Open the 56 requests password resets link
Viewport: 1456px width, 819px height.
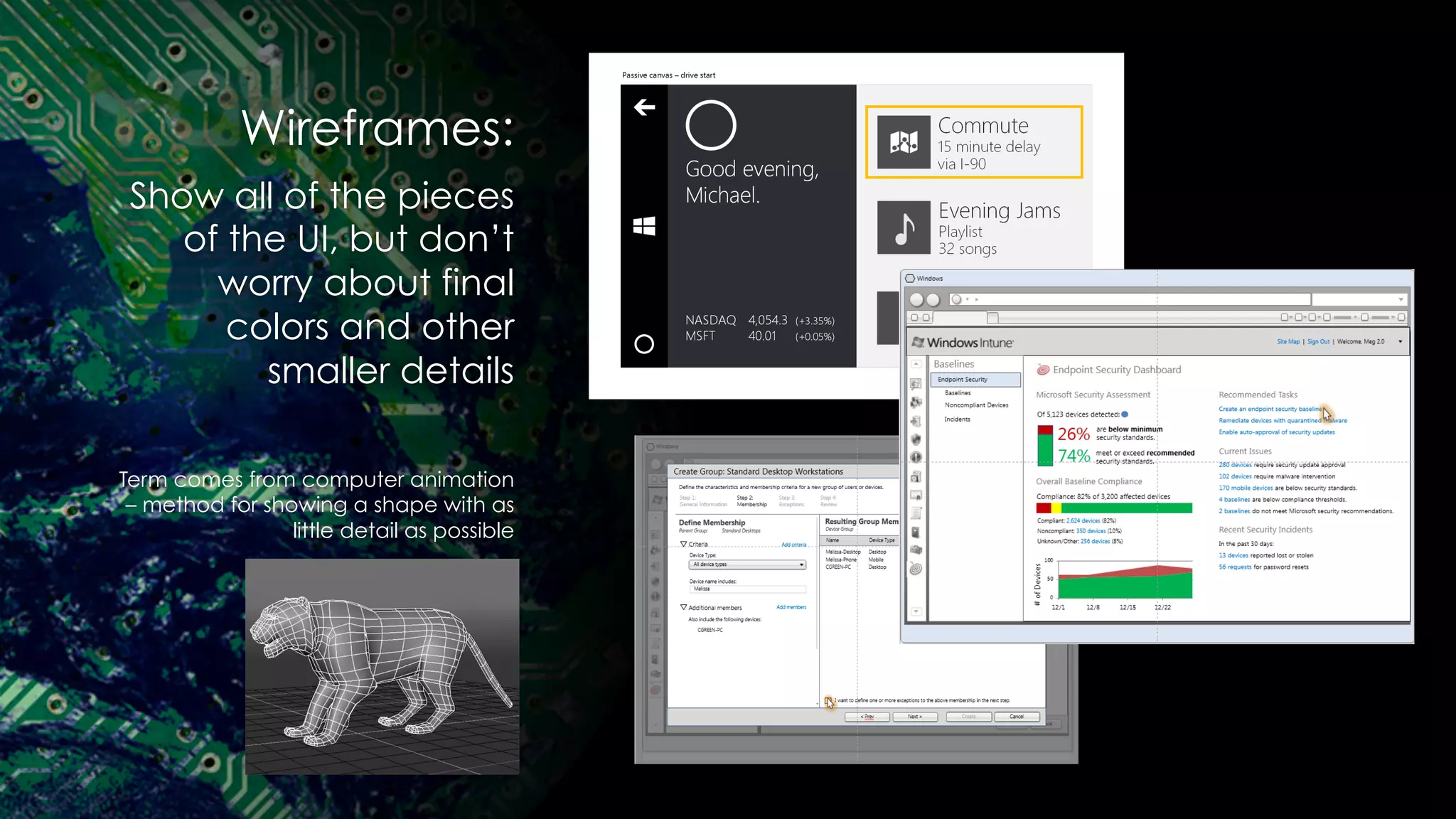tap(1235, 567)
